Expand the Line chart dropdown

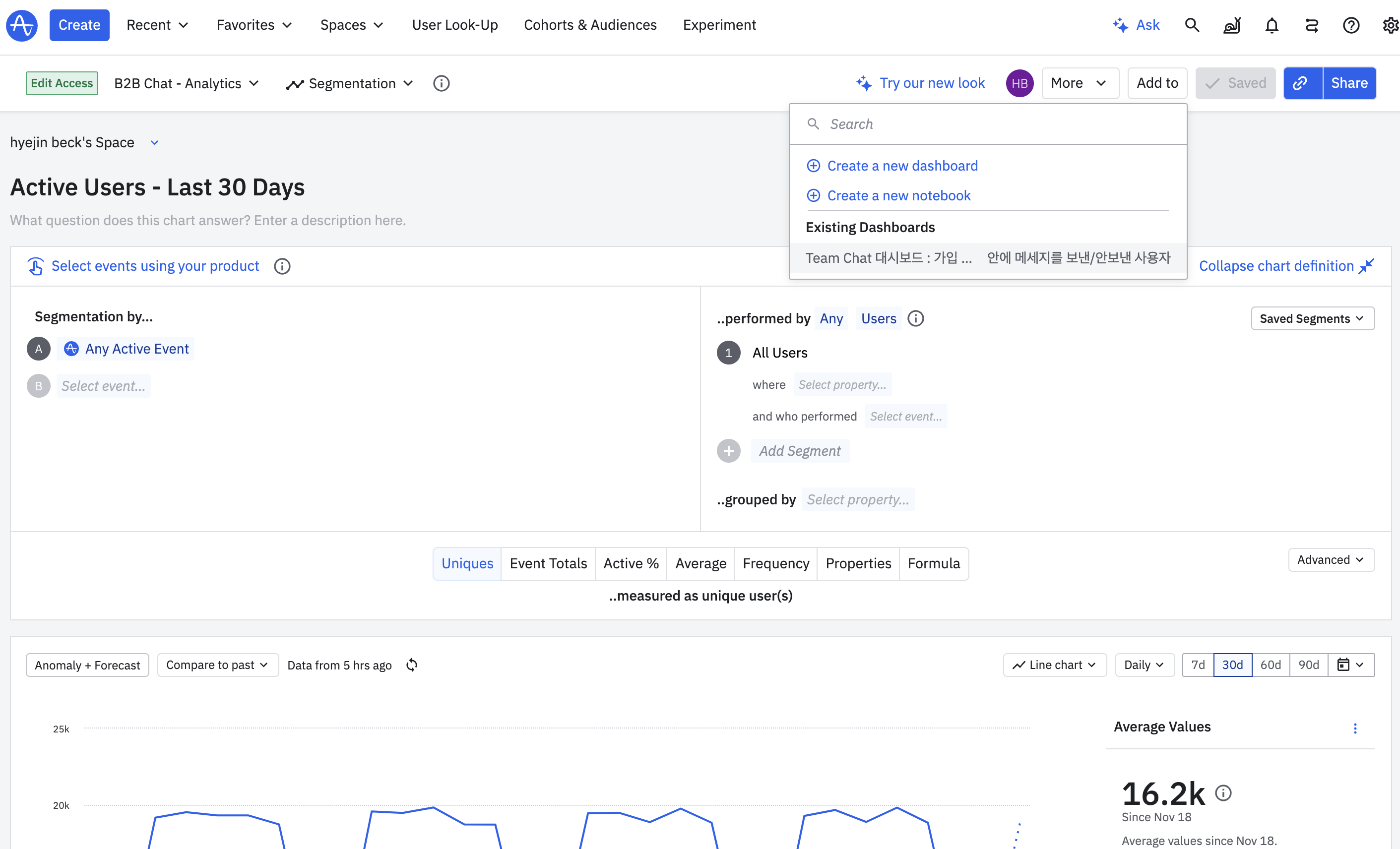click(x=1055, y=665)
